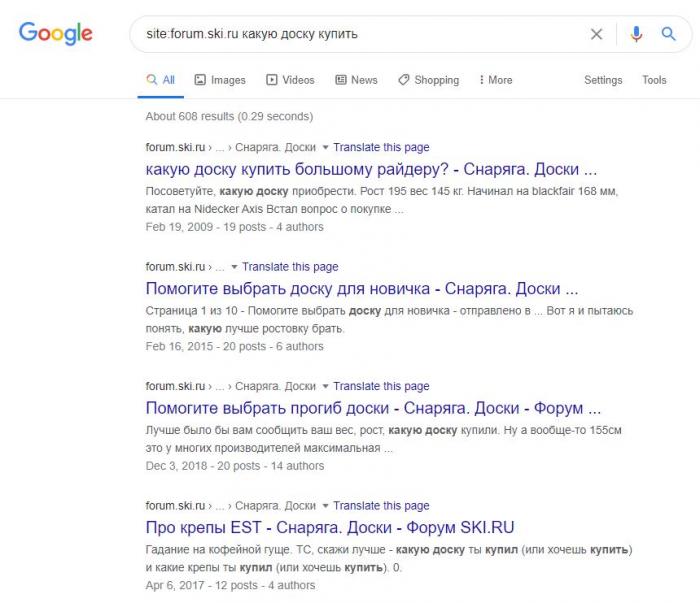This screenshot has width=700, height=603.
Task: Click snippet text starting 'Страница 1 из 10'
Action: [389, 320]
